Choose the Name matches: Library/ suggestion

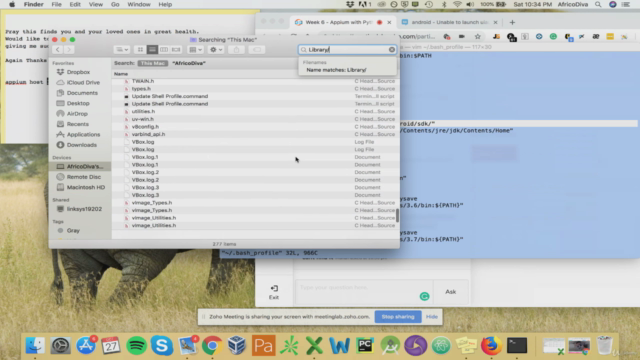(x=336, y=70)
